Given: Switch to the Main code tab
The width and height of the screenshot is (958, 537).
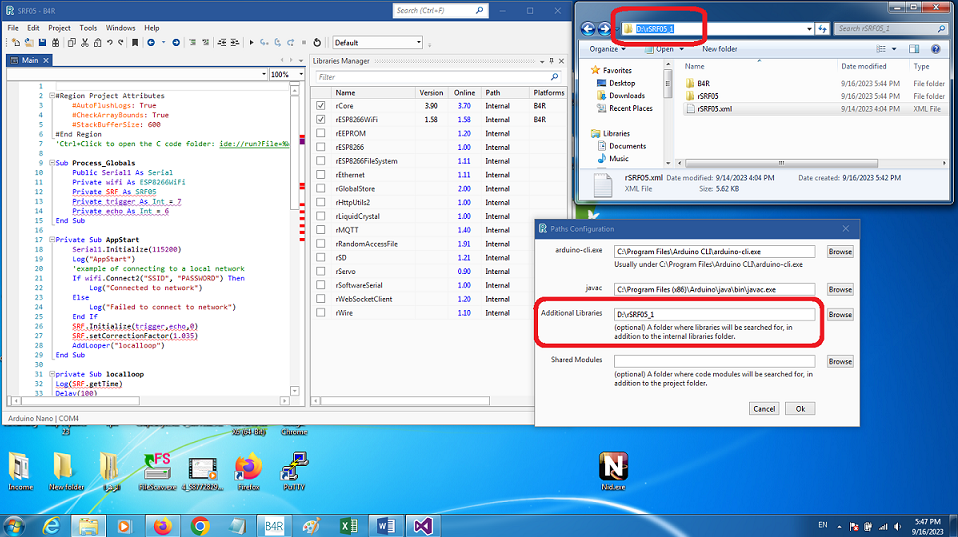Looking at the screenshot, I should pyautogui.click(x=29, y=60).
